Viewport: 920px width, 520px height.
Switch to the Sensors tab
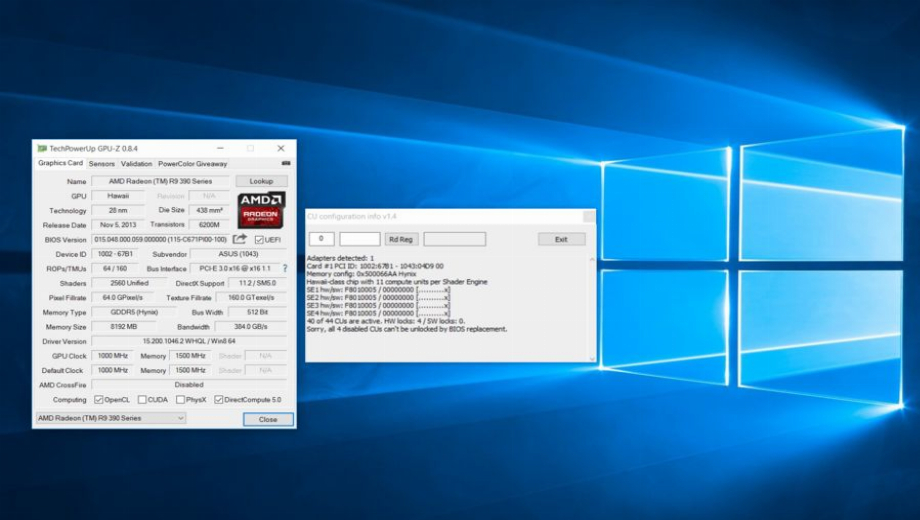click(102, 164)
